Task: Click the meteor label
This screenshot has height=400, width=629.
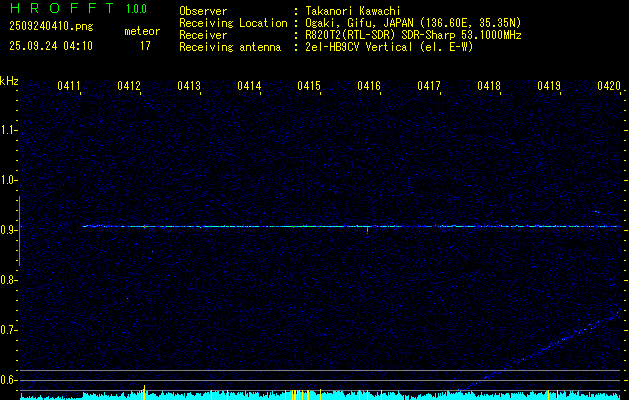Action: pos(142,31)
